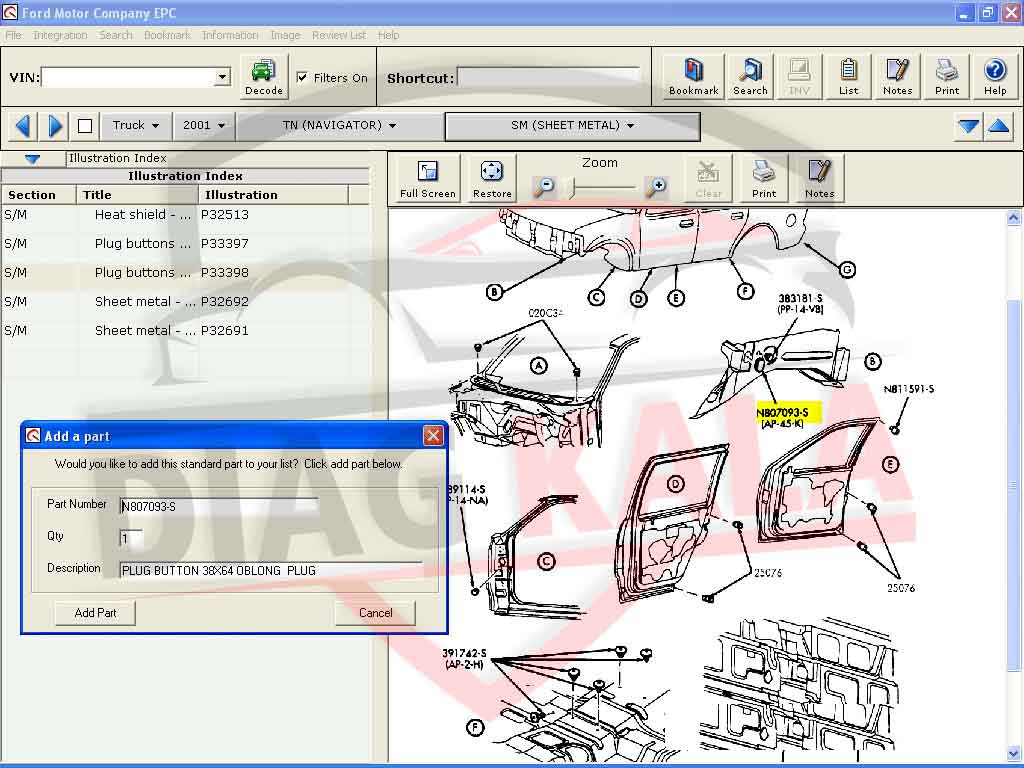Image resolution: width=1024 pixels, height=768 pixels.
Task: Open the TN (NAVIGATOR) model dropdown
Action: pyautogui.click(x=340, y=125)
